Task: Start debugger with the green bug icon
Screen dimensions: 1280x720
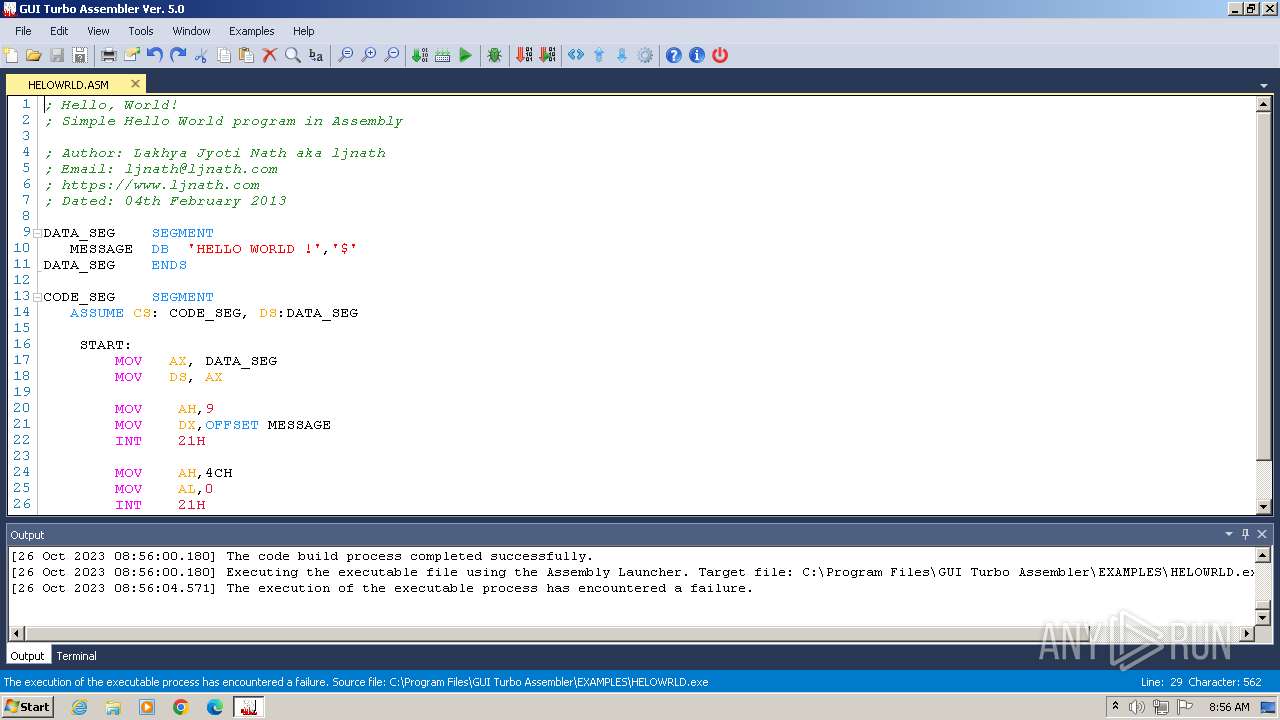Action: pos(494,55)
